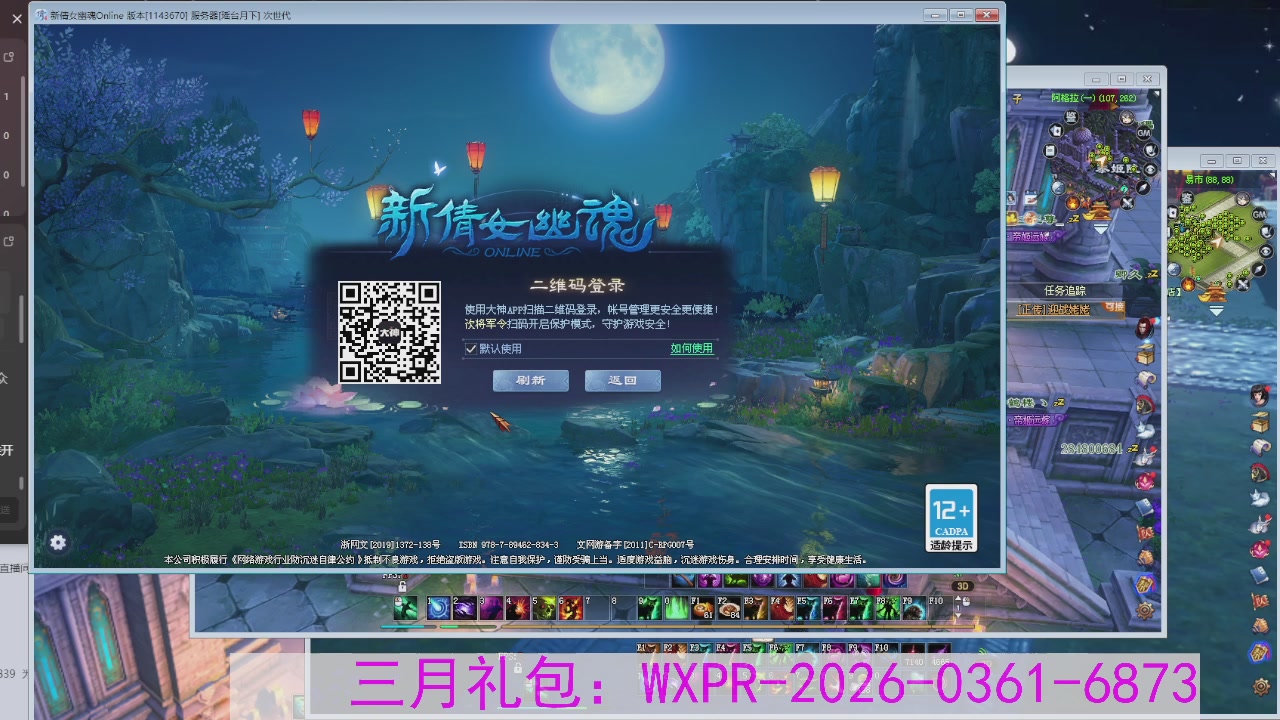Click the white fox pet icon on the sidebar
1280x720 pixels.
pos(1260,496)
